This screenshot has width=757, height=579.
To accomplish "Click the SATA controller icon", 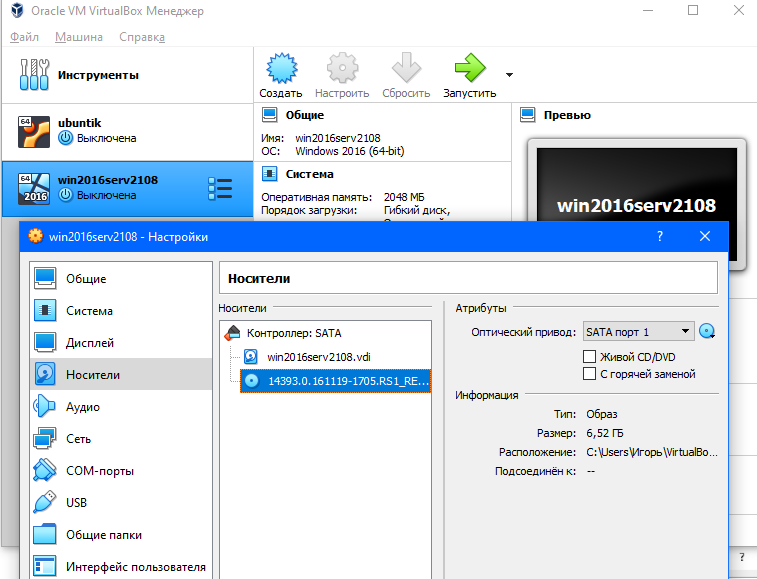I will (233, 333).
